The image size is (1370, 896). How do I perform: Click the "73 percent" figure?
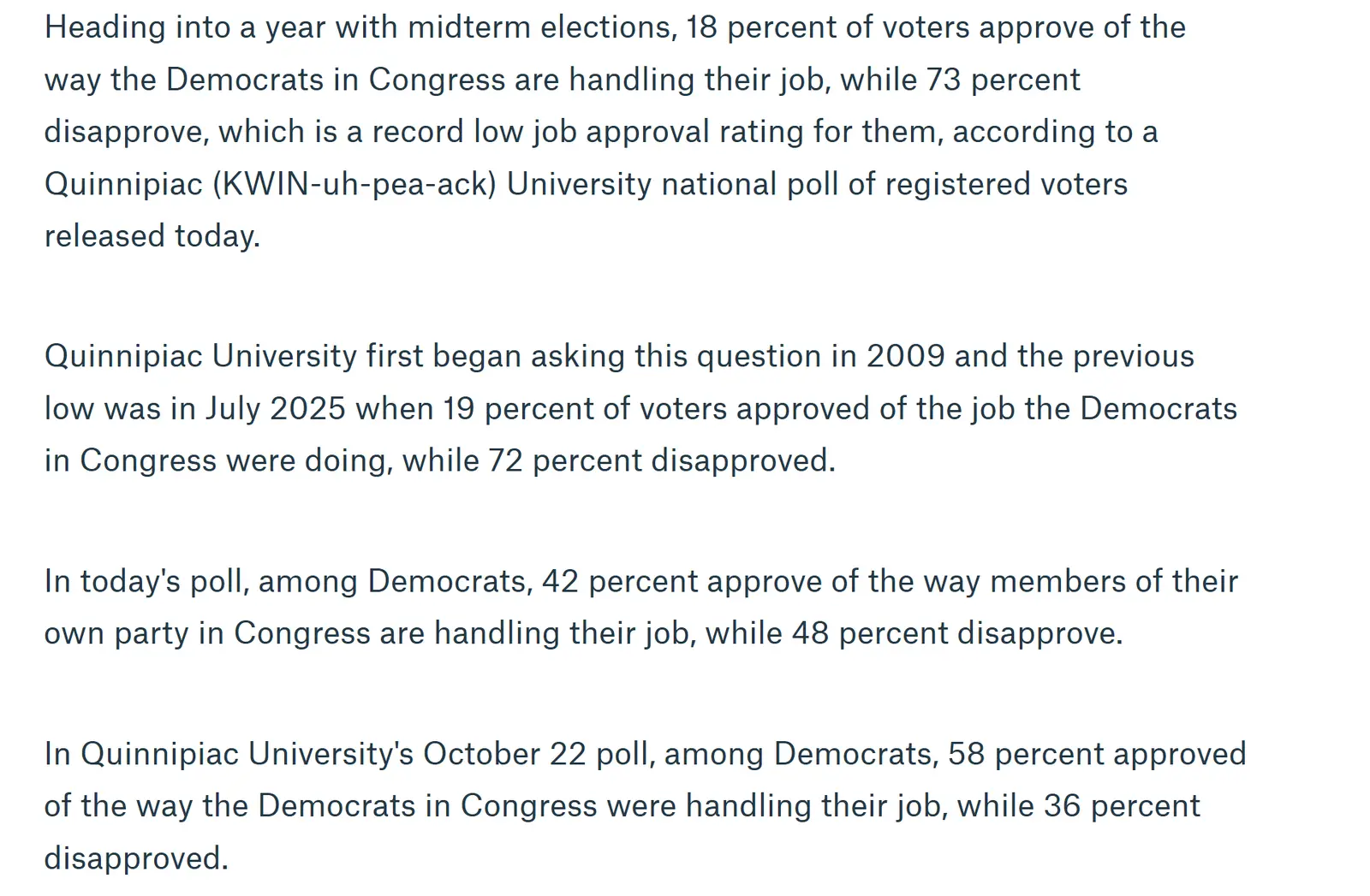click(x=1004, y=80)
